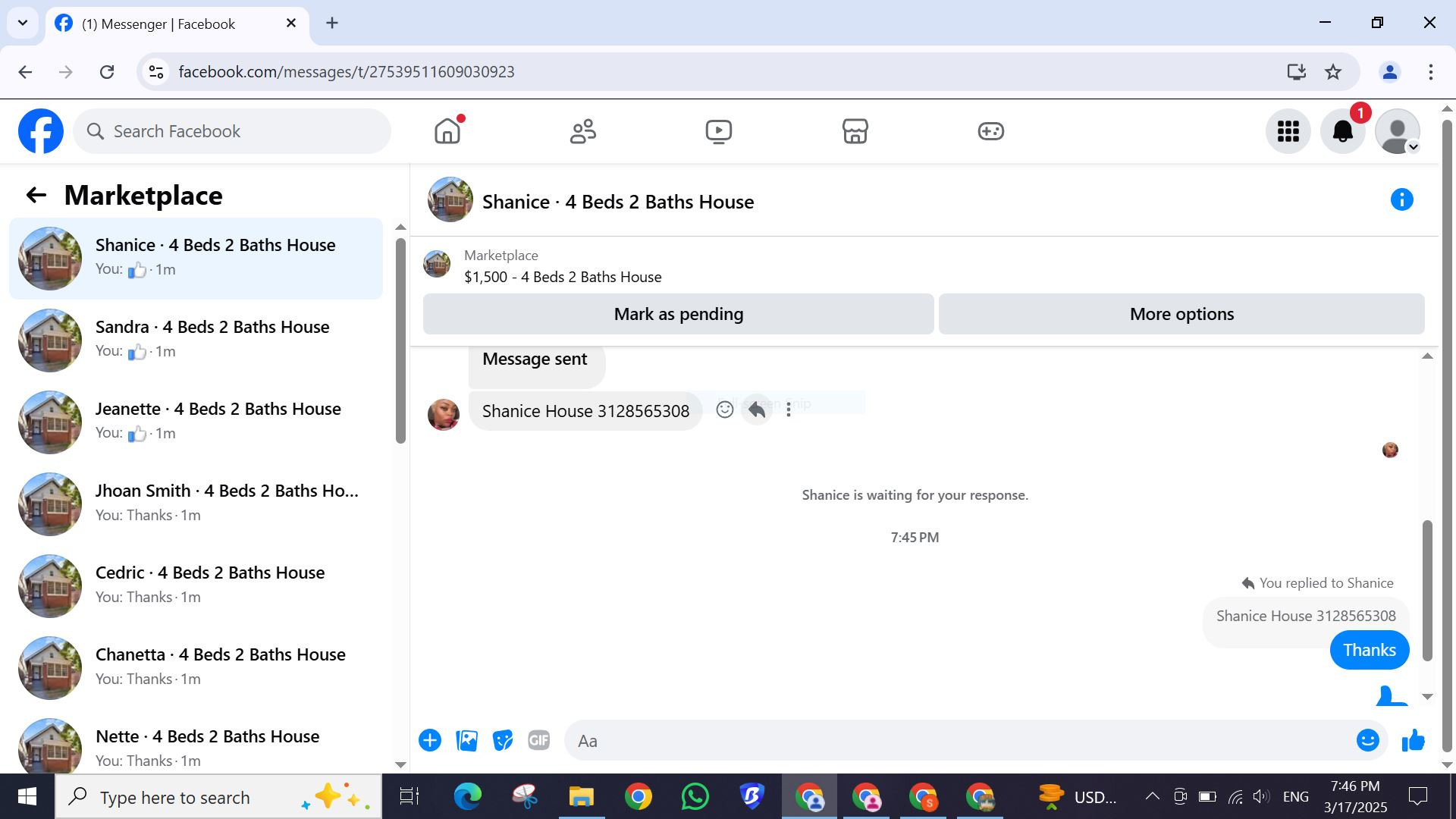Open the emoji picker in message box
1456x819 pixels.
coord(1367,740)
